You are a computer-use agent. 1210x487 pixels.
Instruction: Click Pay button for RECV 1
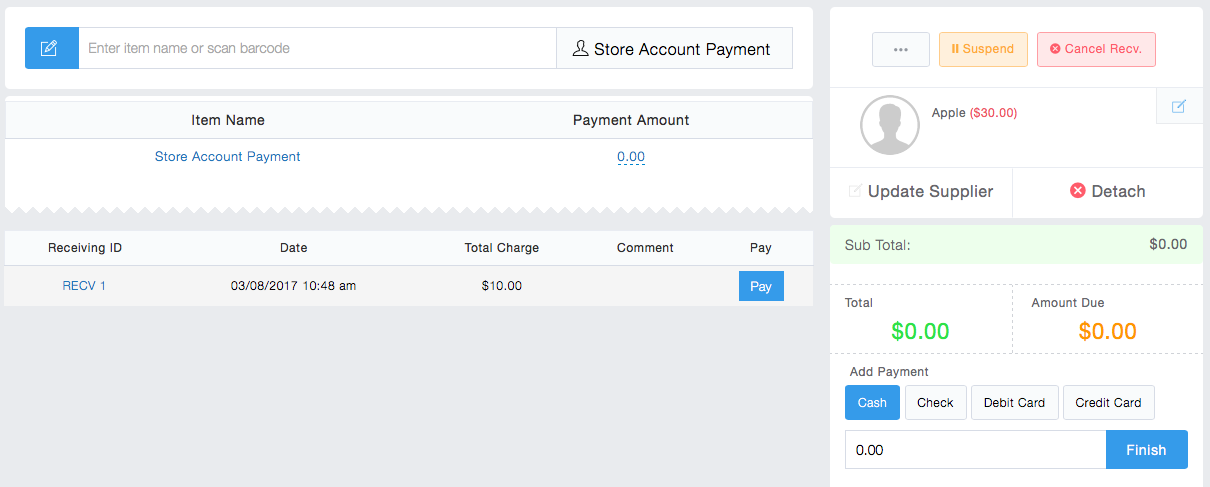point(760,286)
